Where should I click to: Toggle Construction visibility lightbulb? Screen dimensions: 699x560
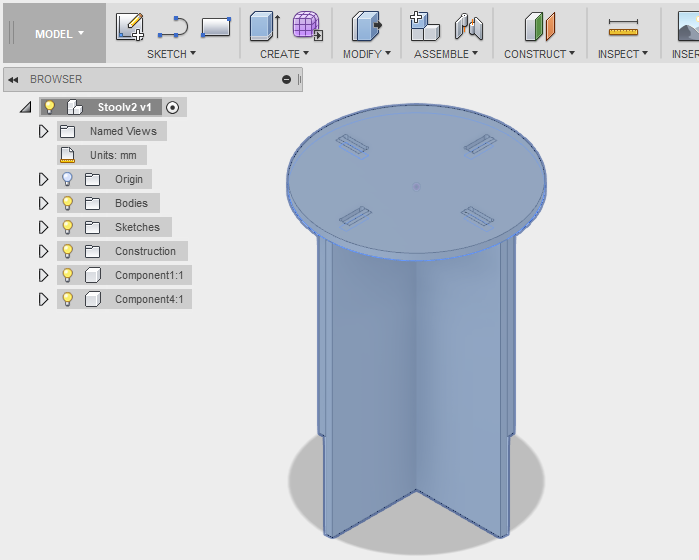pyautogui.click(x=67, y=251)
